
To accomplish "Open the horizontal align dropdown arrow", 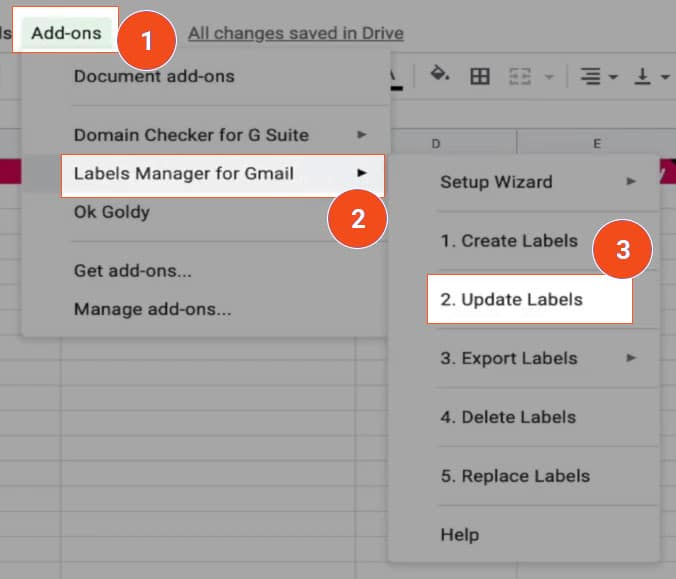I will tap(613, 77).
